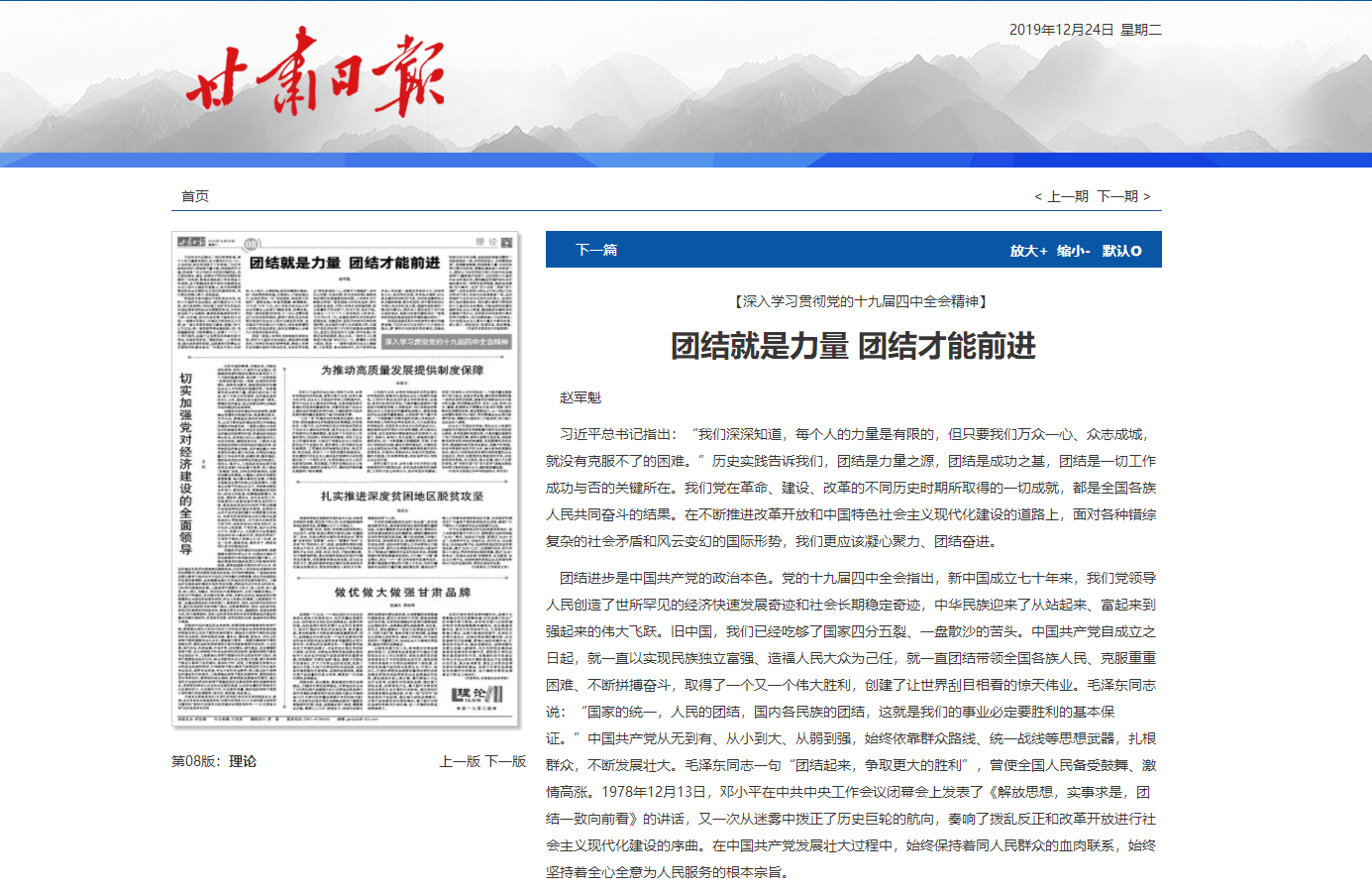Click the article title 团结就是力量 团结才能前进
The image size is (1372, 892).
click(853, 346)
